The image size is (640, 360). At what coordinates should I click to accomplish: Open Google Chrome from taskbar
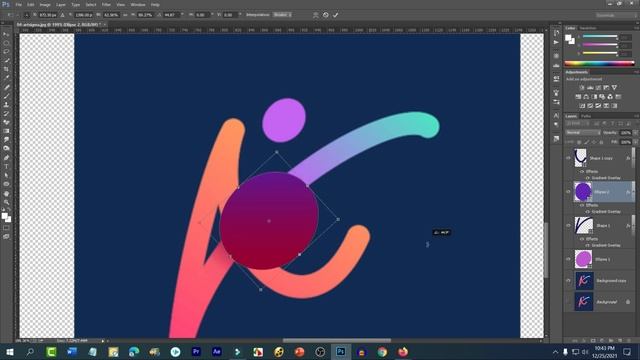pyautogui.click(x=382, y=351)
